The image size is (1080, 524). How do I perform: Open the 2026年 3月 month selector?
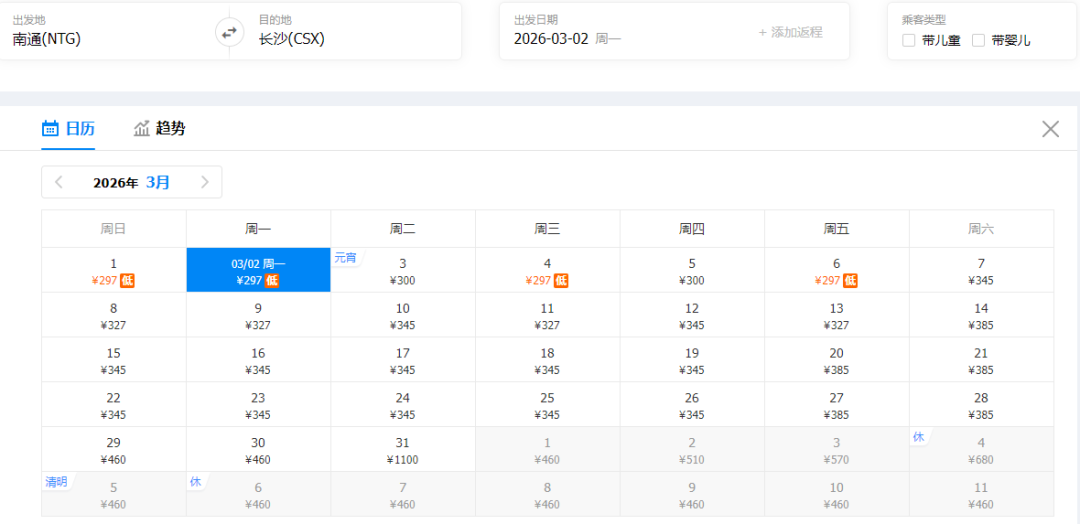point(131,182)
